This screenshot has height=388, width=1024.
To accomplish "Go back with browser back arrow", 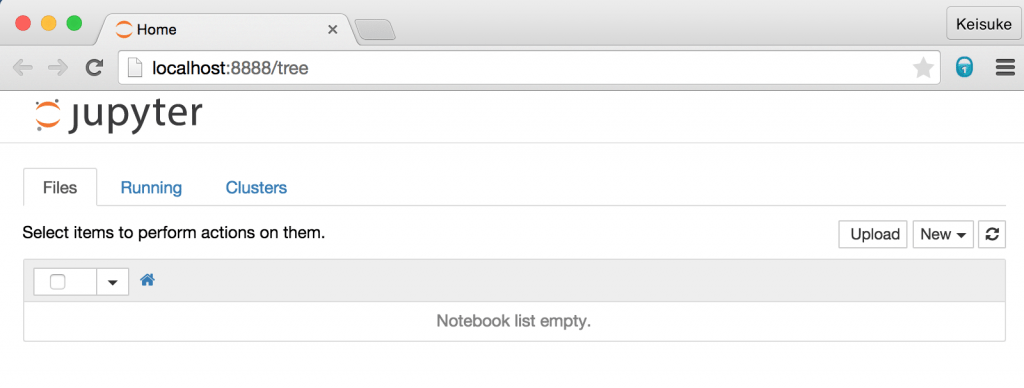I will coord(23,67).
